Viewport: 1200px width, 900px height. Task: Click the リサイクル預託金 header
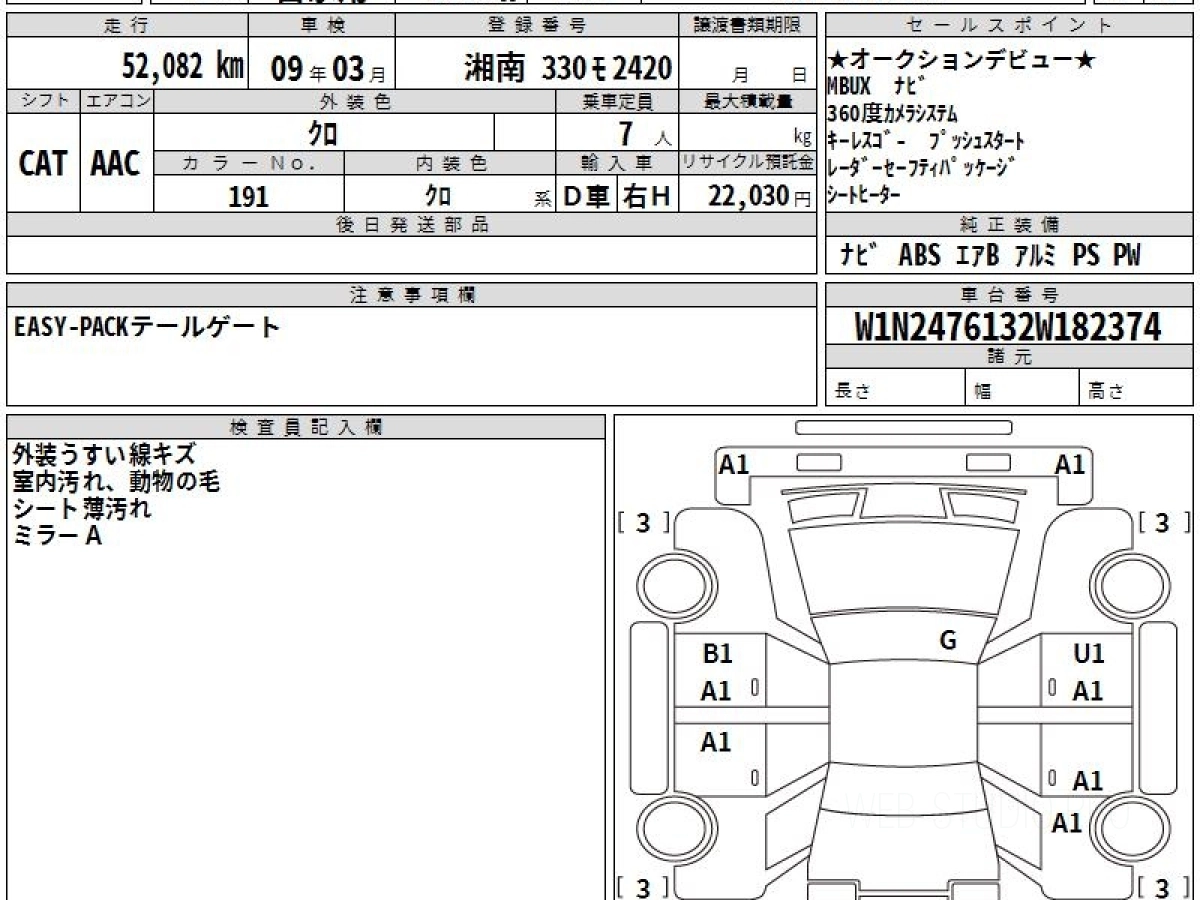tap(748, 163)
